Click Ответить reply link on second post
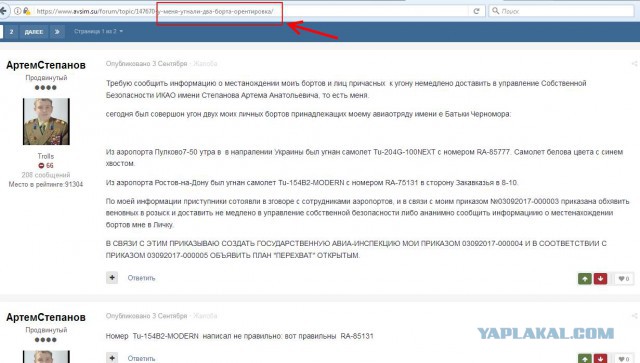The width and height of the screenshot is (640, 363). 141,359
